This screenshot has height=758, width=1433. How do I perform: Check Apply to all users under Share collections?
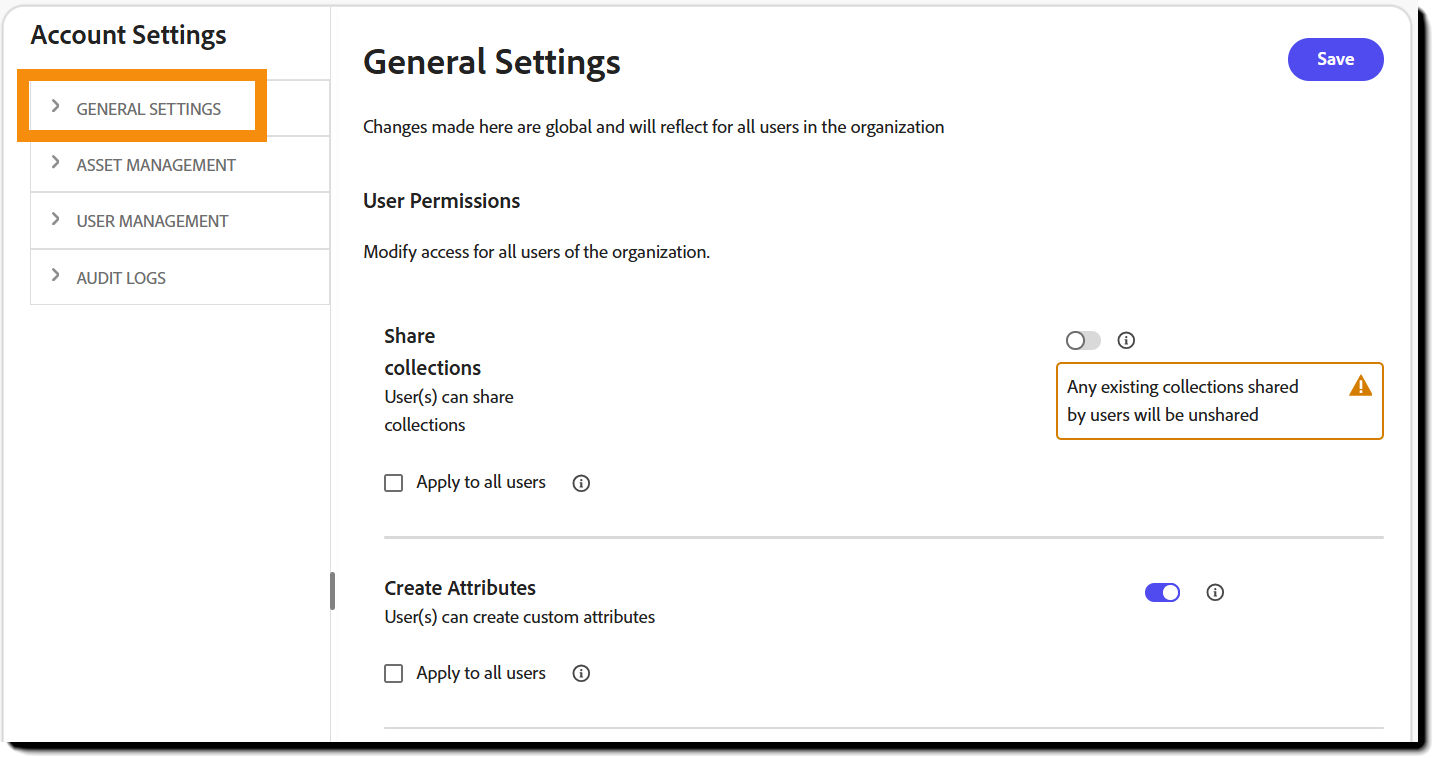coord(393,482)
